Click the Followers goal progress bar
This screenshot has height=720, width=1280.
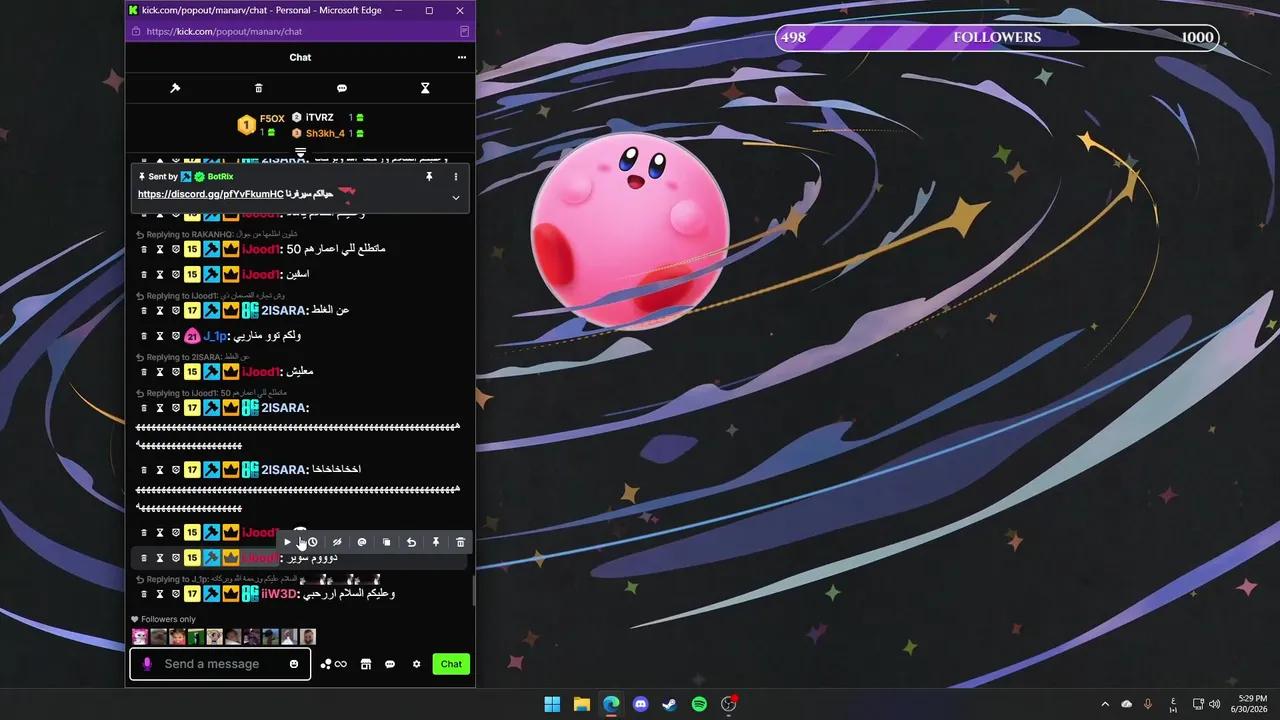pos(997,38)
